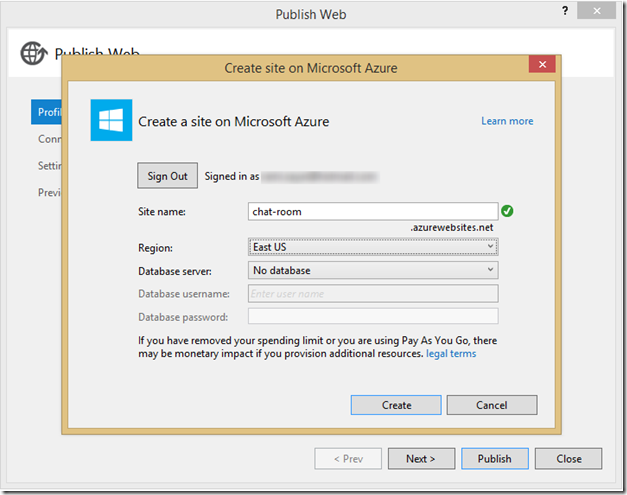Open the Region dropdown showing East US
Screen dimensions: 627x495
(x=373, y=247)
